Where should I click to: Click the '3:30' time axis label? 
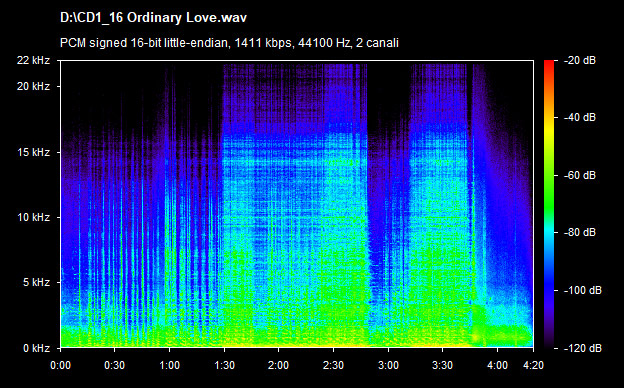(x=443, y=365)
